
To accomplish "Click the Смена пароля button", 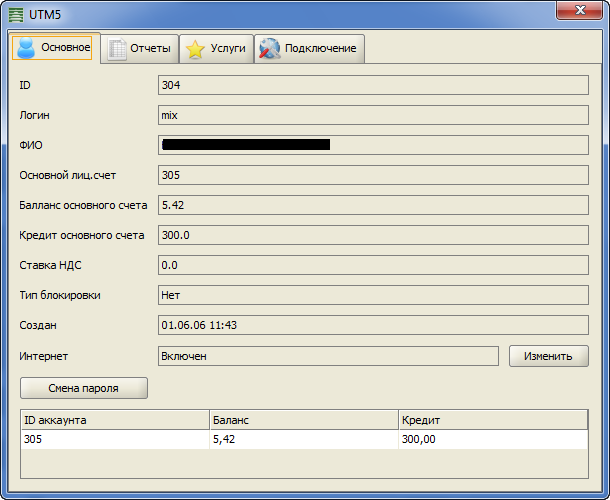I will pos(84,388).
